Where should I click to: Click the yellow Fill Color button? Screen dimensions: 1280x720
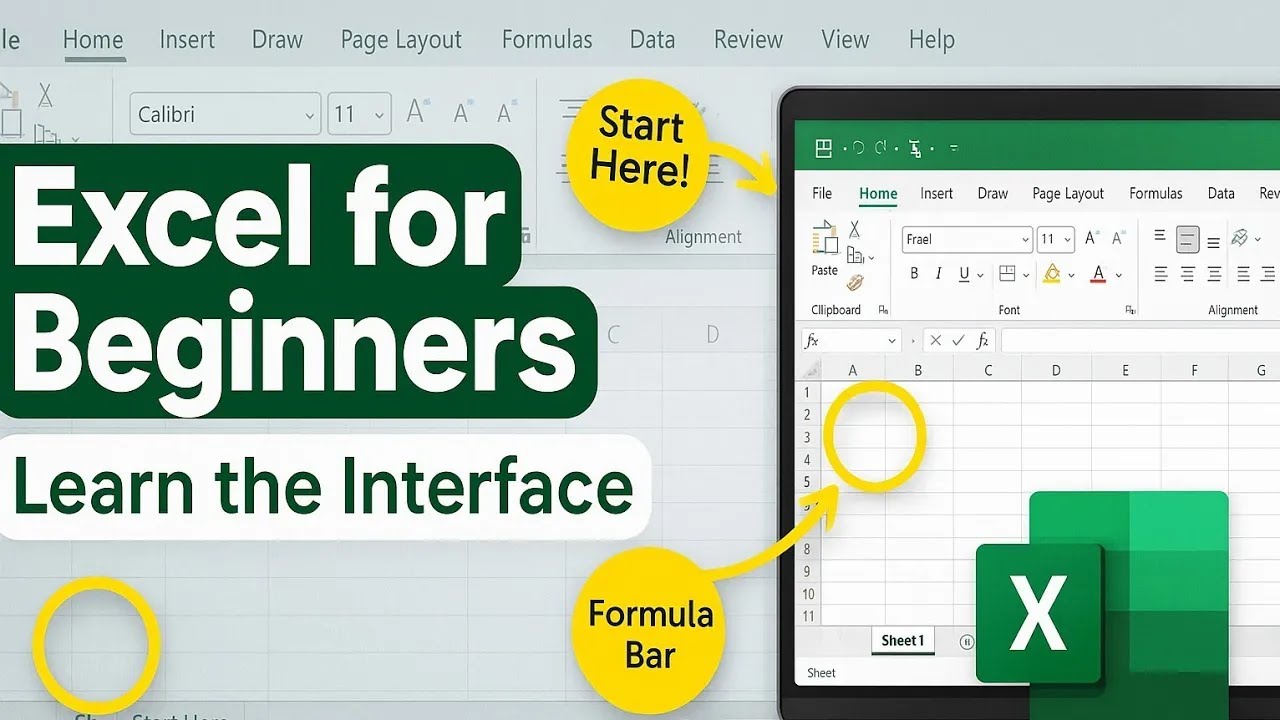pyautogui.click(x=1052, y=273)
